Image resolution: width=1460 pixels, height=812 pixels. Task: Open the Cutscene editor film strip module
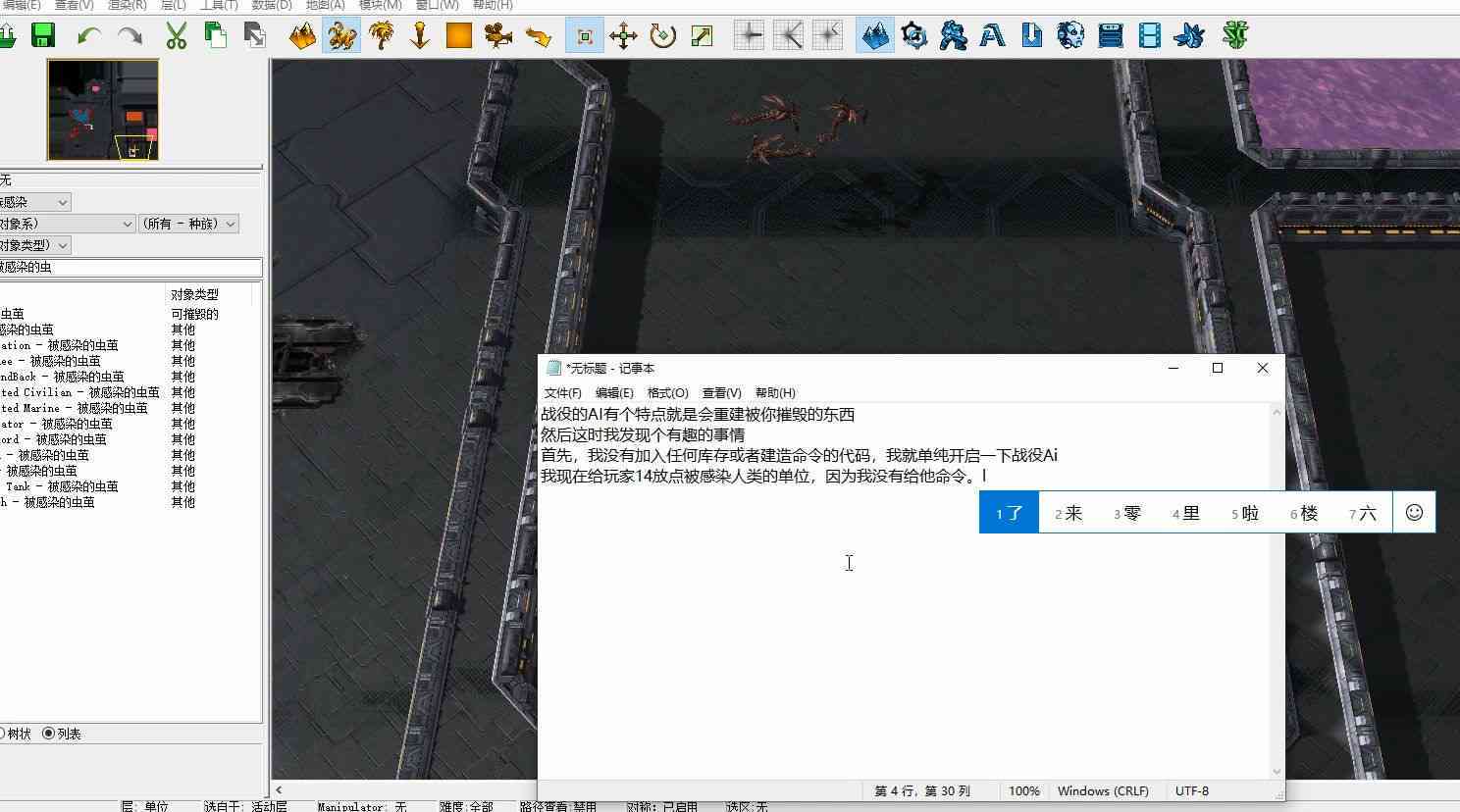pyautogui.click(x=1150, y=36)
